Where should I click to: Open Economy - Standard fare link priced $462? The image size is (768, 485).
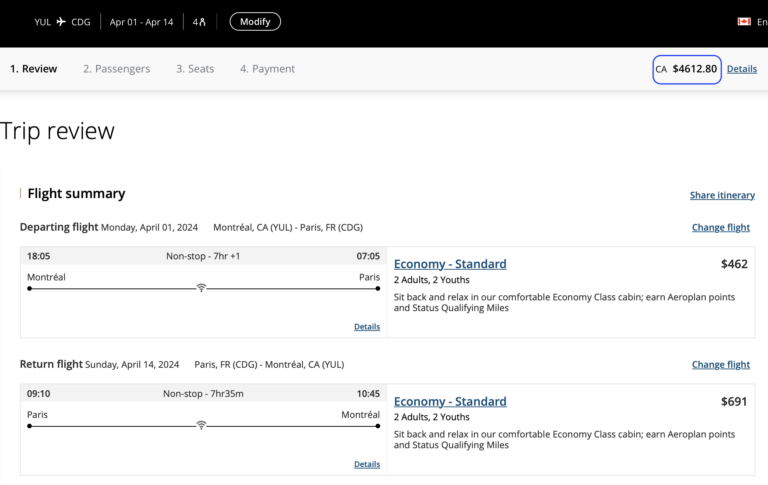click(450, 264)
